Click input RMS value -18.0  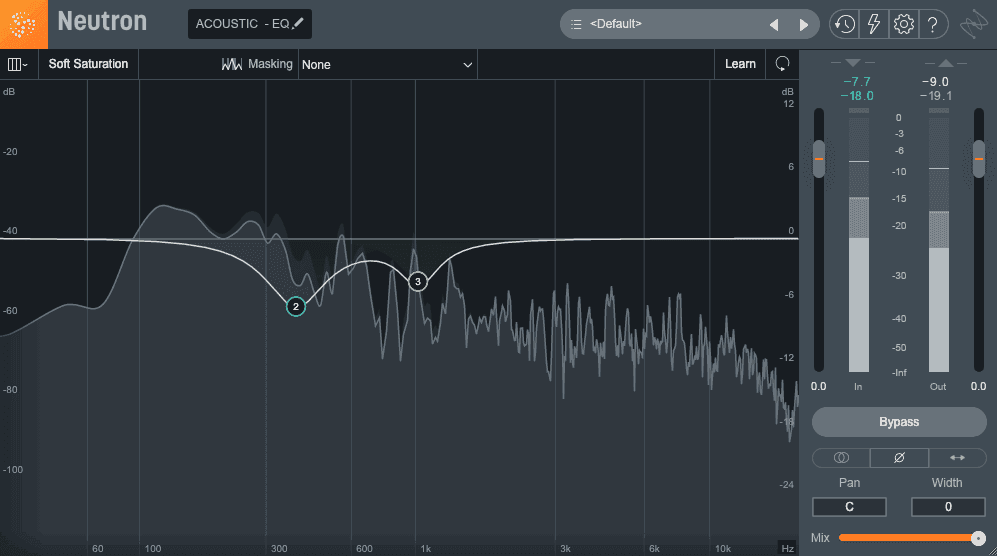[x=856, y=96]
